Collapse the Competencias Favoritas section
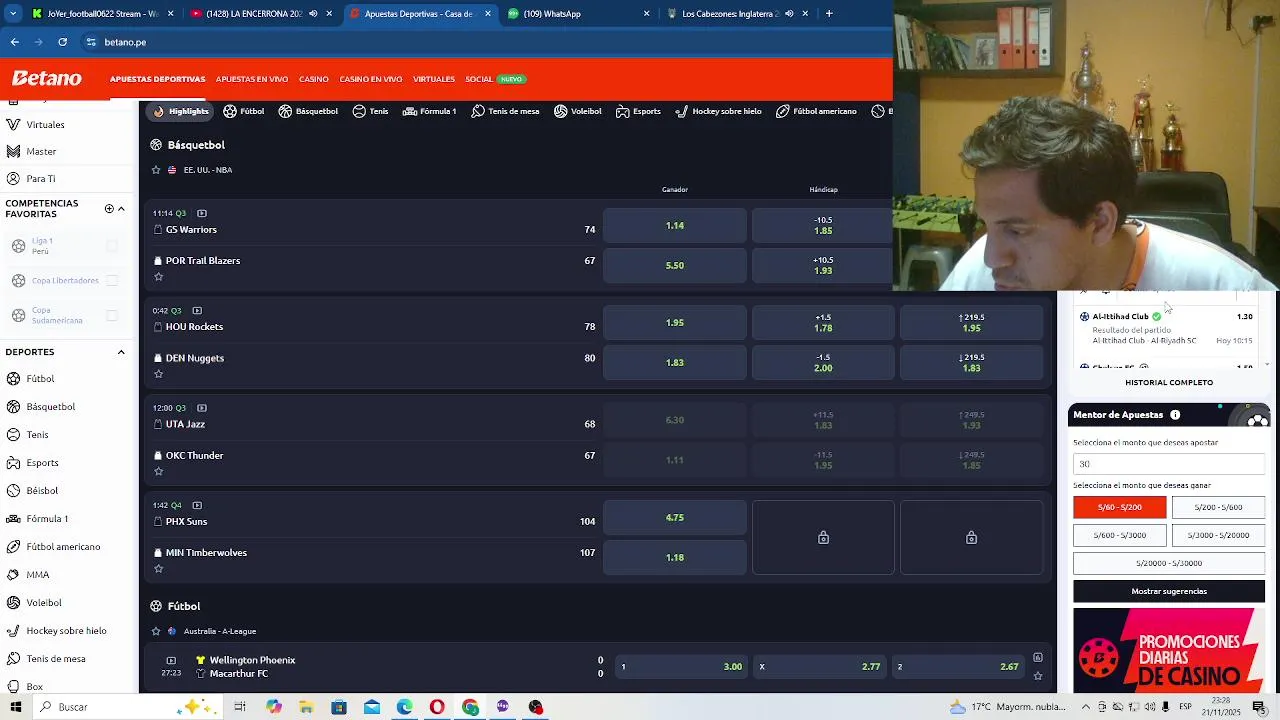The width and height of the screenshot is (1280, 720). [121, 209]
